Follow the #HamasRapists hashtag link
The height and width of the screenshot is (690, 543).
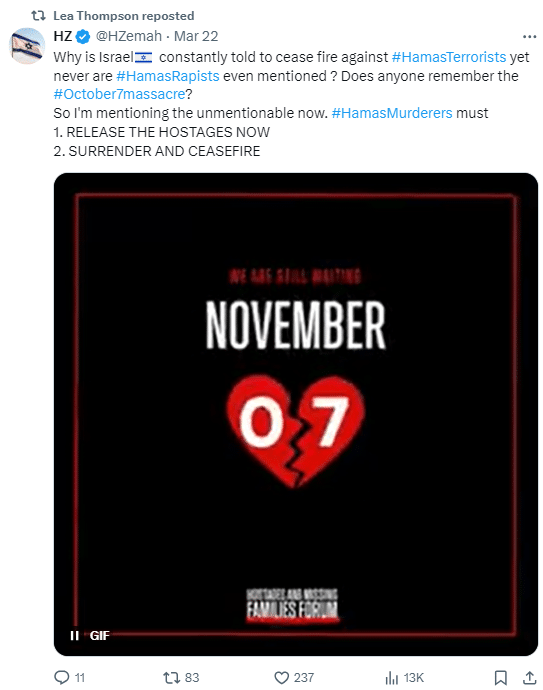click(x=168, y=76)
